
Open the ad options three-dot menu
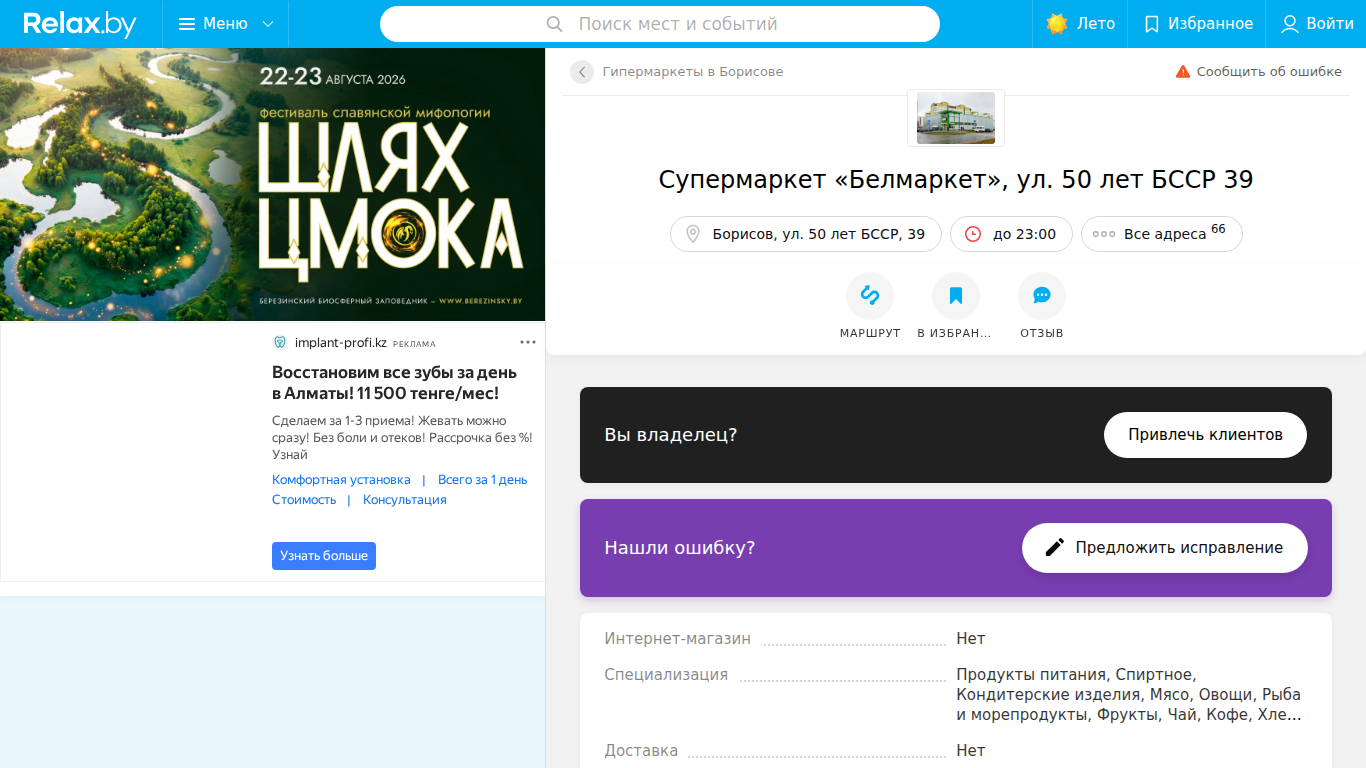pyautogui.click(x=528, y=343)
